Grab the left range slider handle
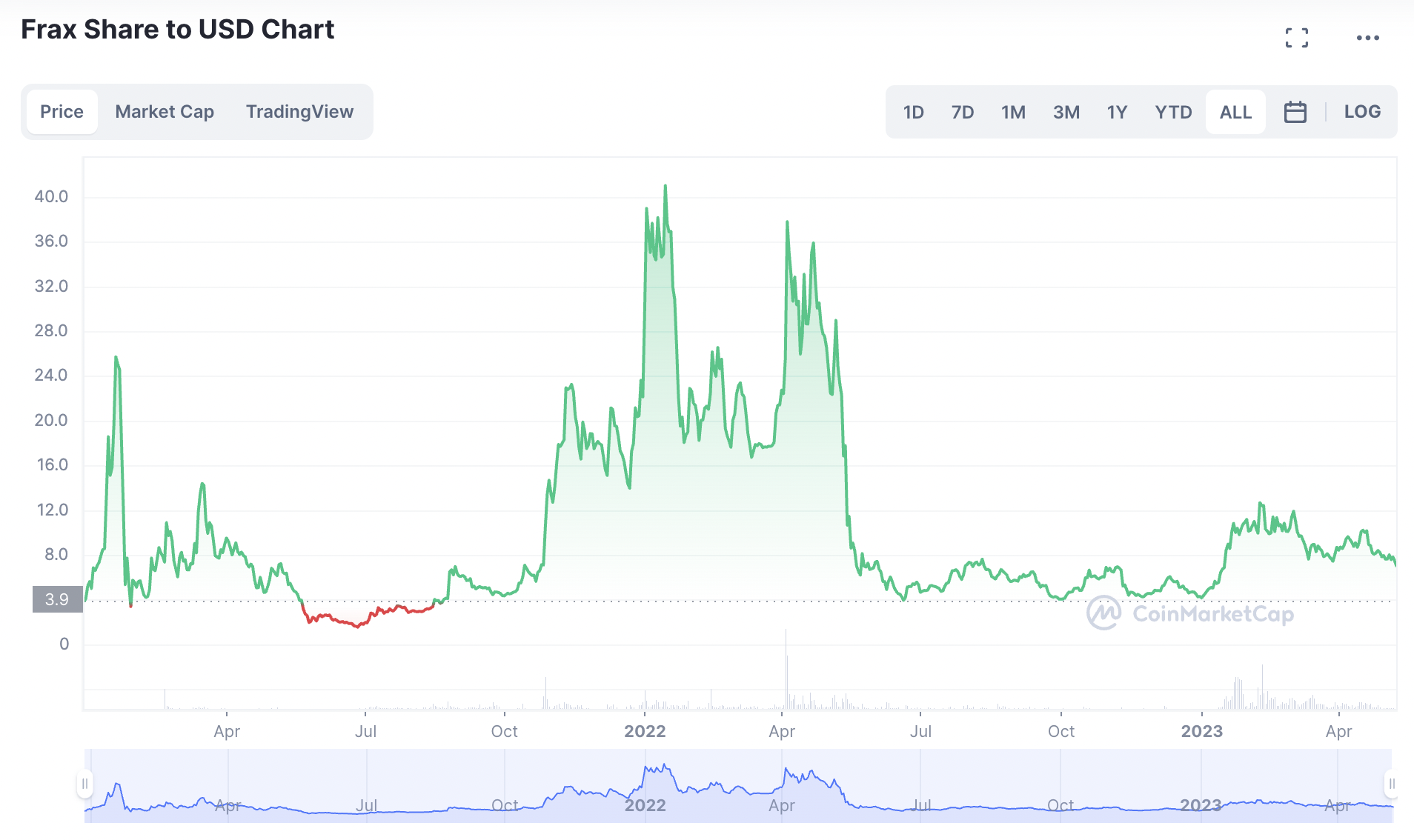 [84, 784]
